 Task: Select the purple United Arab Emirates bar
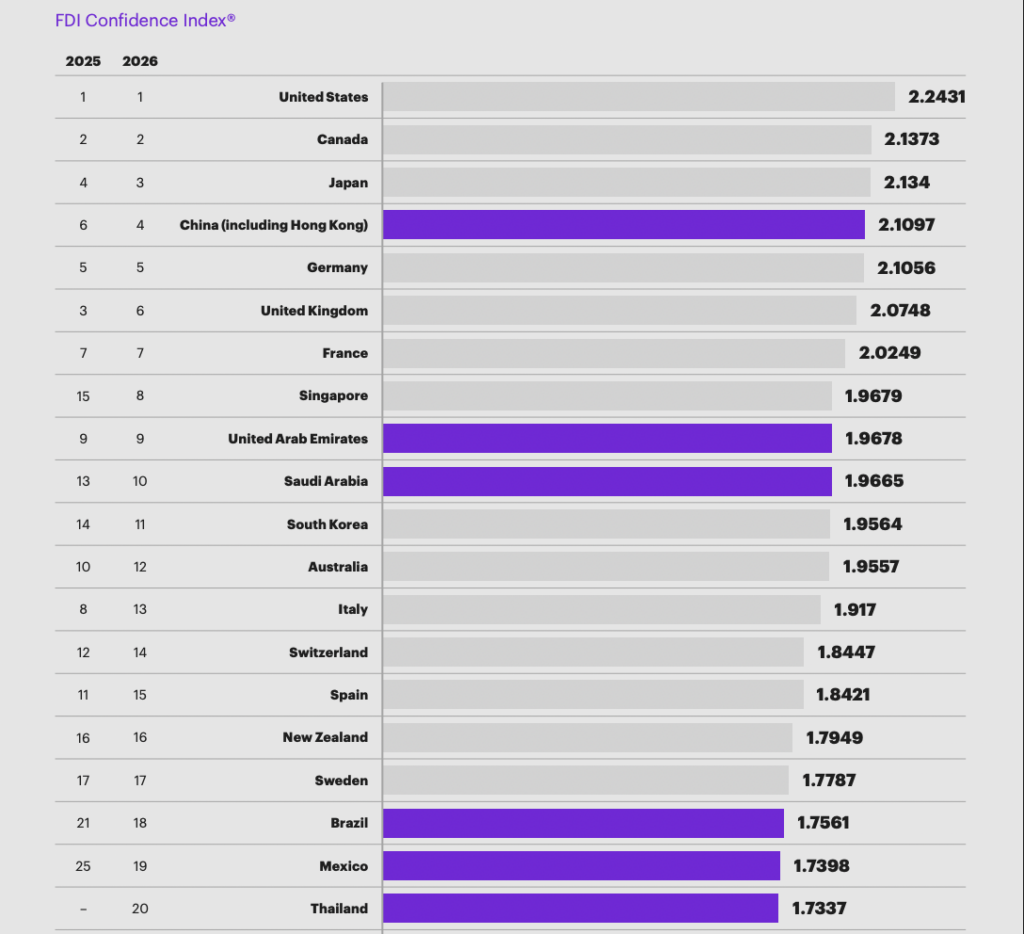(x=607, y=439)
